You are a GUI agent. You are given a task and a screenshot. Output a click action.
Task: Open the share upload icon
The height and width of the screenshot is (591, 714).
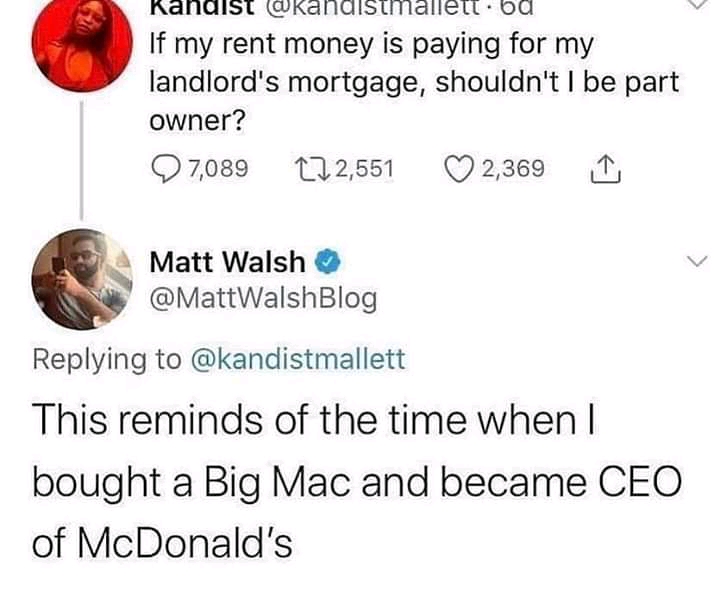pos(605,169)
